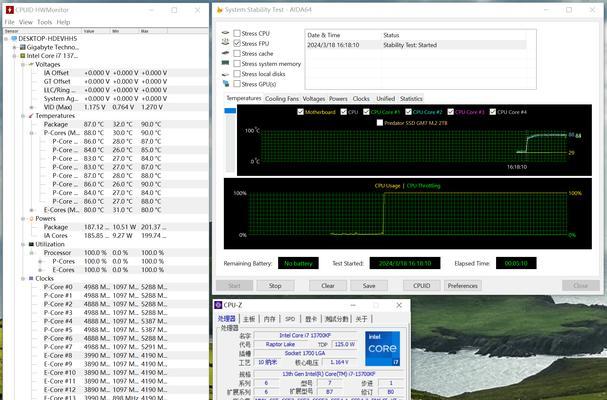Click the Utilization icon in HWMonitor
The width and height of the screenshot is (607, 400).
click(x=31, y=244)
